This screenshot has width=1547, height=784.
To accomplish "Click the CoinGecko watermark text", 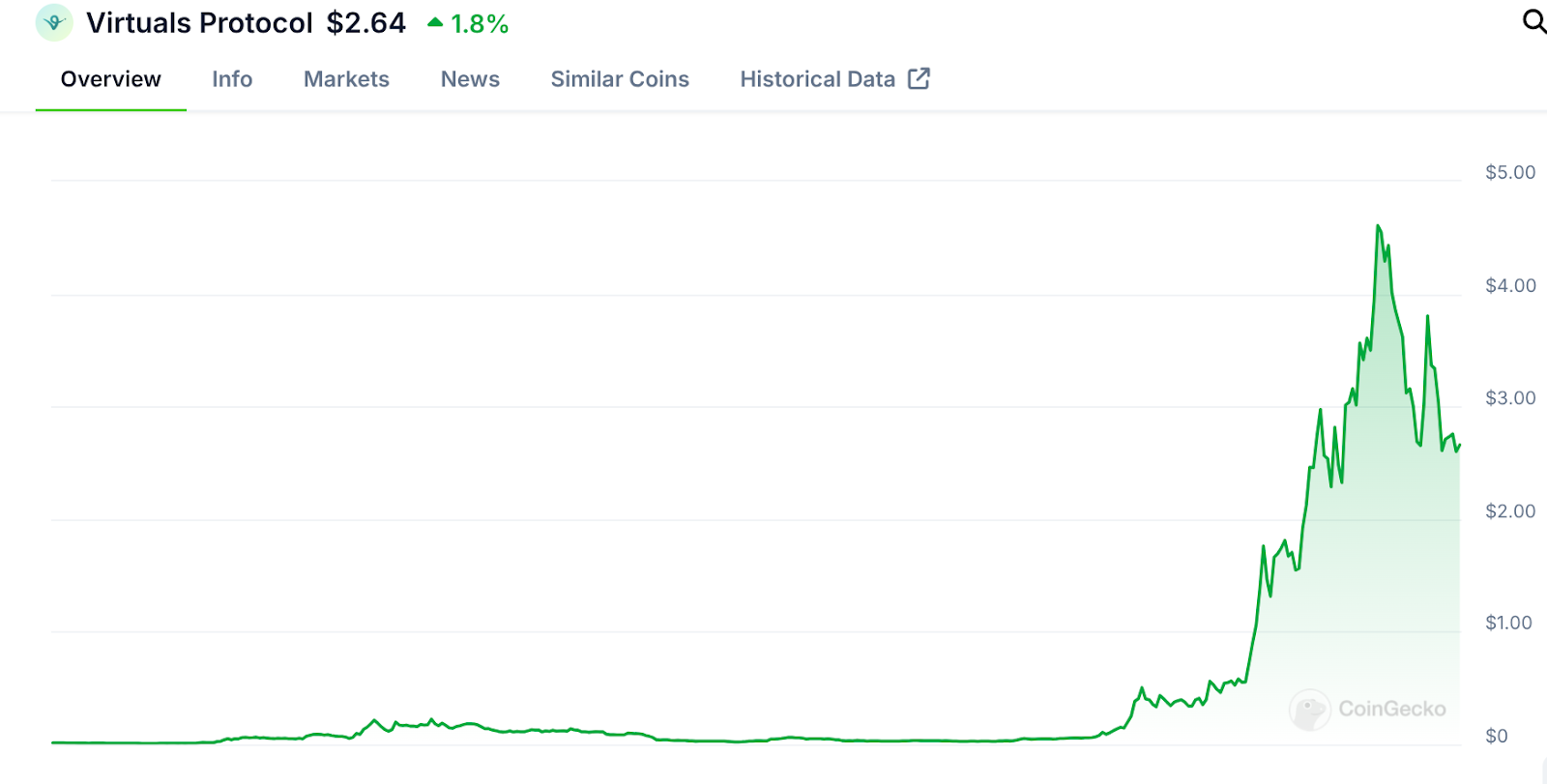I will 1392,710.
